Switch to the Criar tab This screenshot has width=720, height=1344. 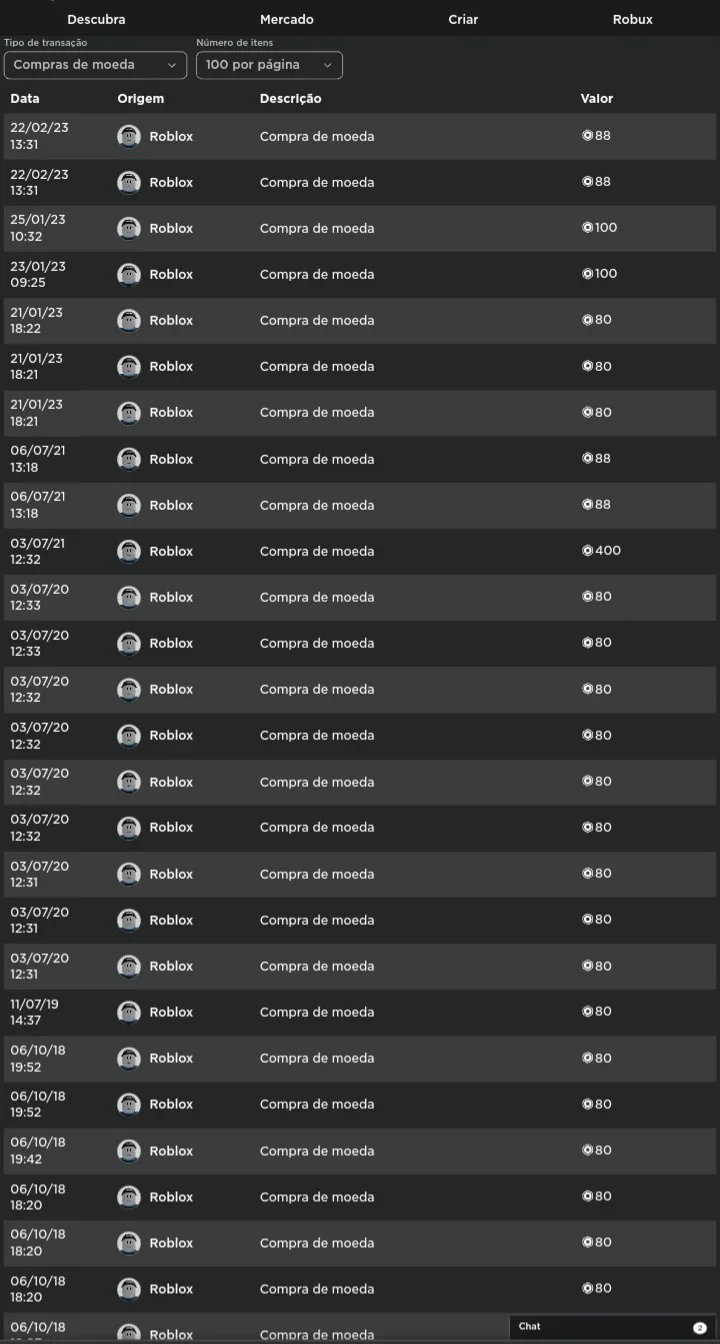click(463, 19)
